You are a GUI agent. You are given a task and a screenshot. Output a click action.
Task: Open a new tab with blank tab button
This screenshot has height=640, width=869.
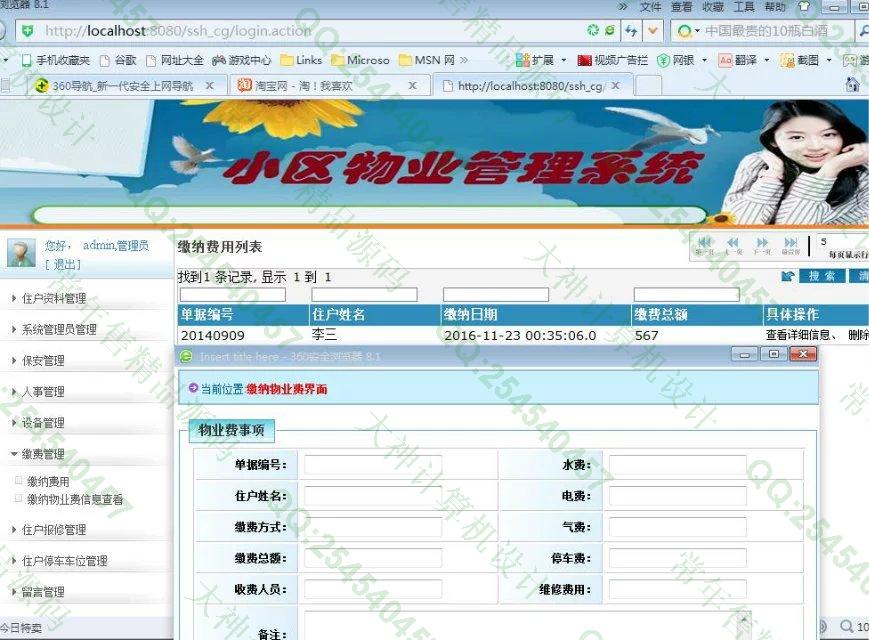648,86
